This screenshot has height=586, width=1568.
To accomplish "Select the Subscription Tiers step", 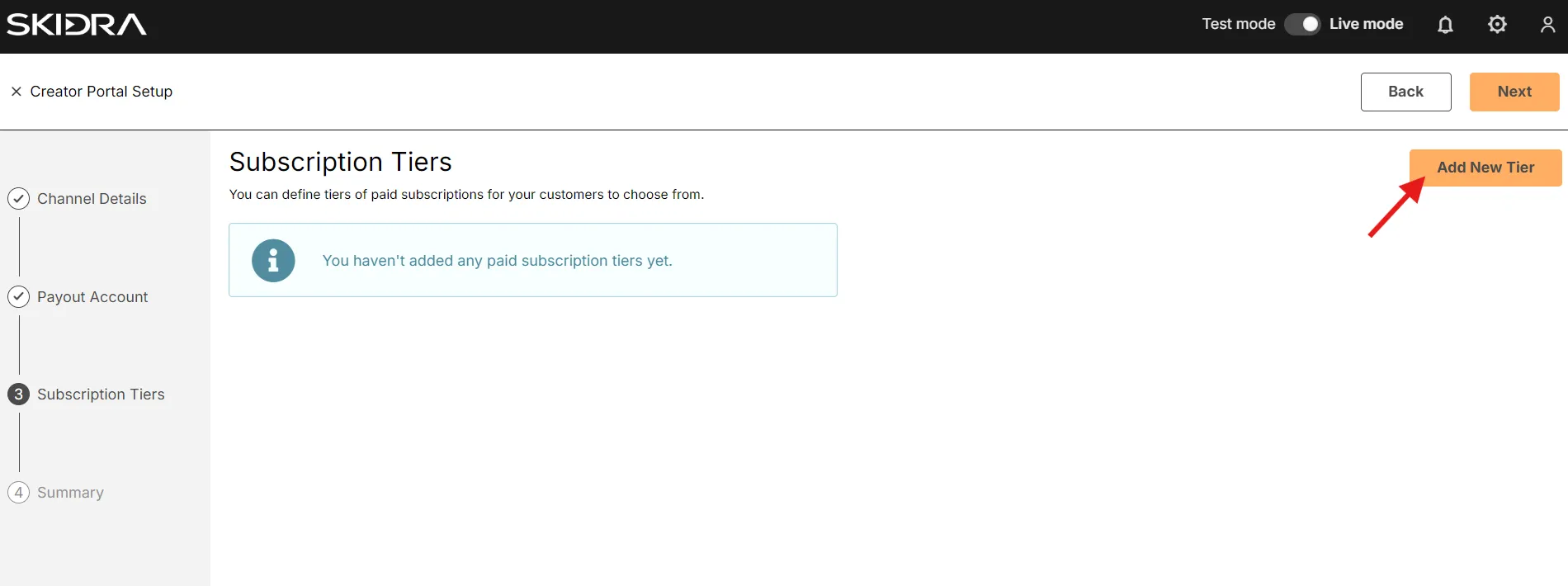I will point(101,395).
